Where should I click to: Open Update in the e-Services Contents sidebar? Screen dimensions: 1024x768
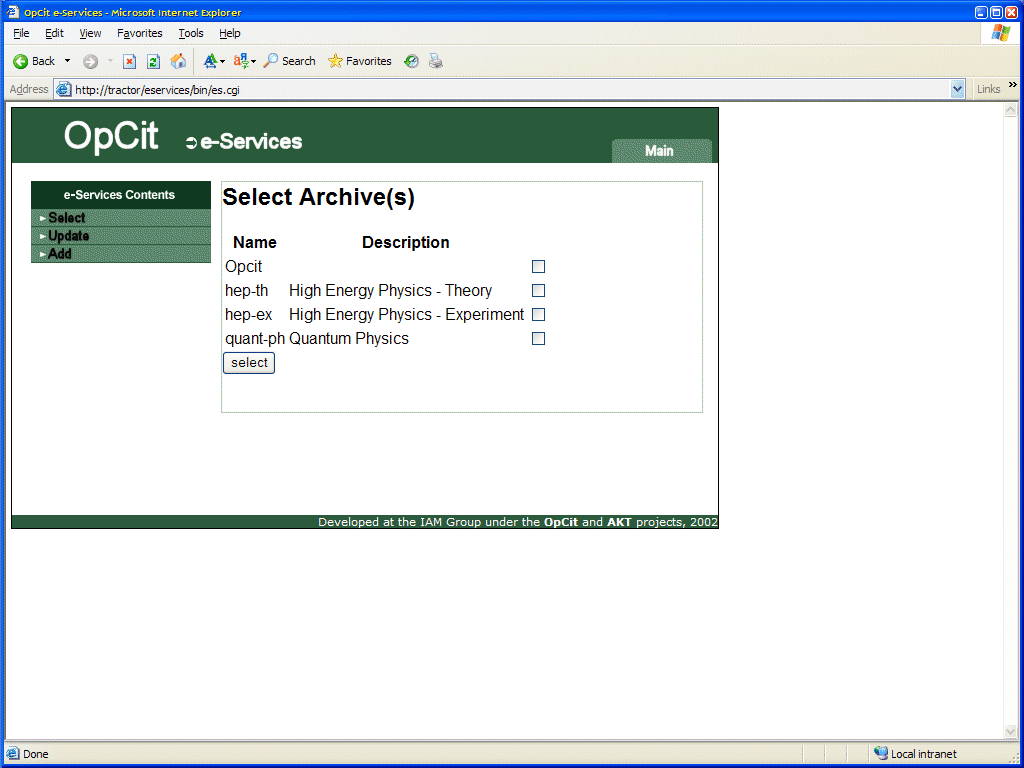click(121, 236)
